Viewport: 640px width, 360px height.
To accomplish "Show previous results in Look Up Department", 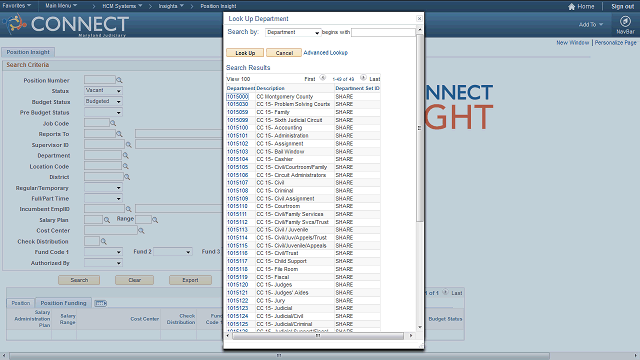I will click(x=322, y=78).
